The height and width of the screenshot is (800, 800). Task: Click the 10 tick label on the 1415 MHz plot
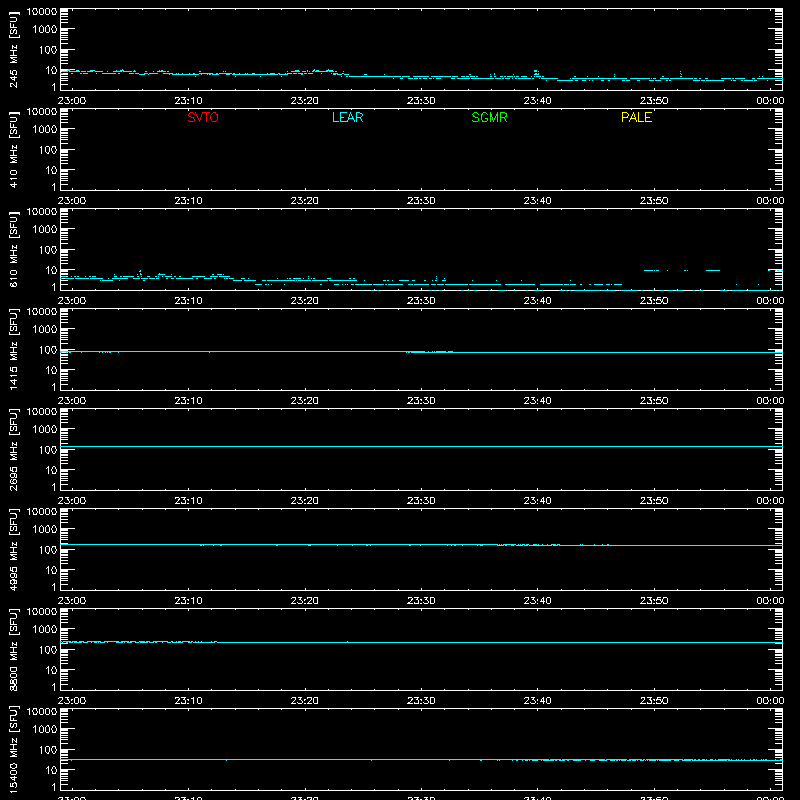pos(51,370)
